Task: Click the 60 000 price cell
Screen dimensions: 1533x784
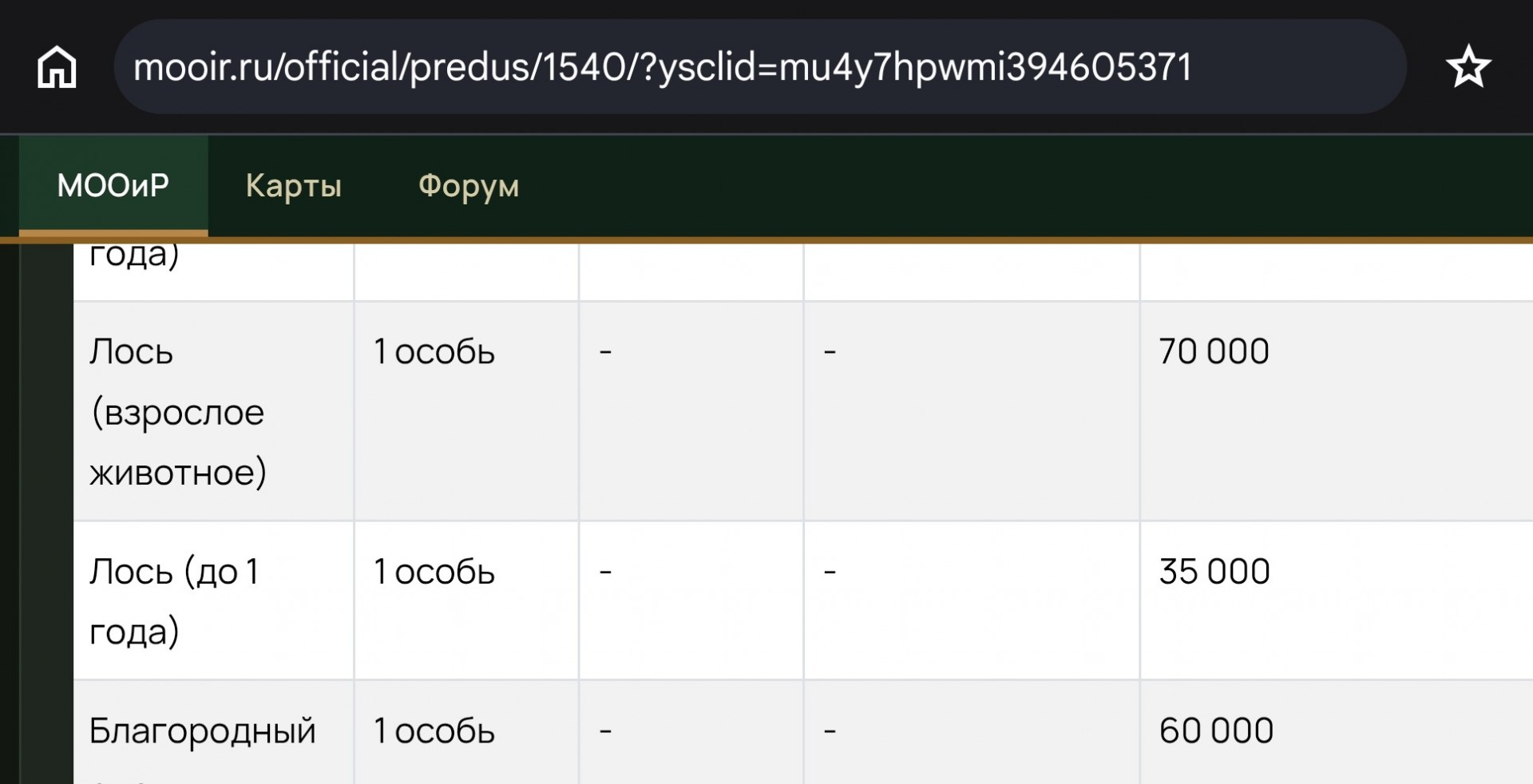Action: (x=1337, y=733)
